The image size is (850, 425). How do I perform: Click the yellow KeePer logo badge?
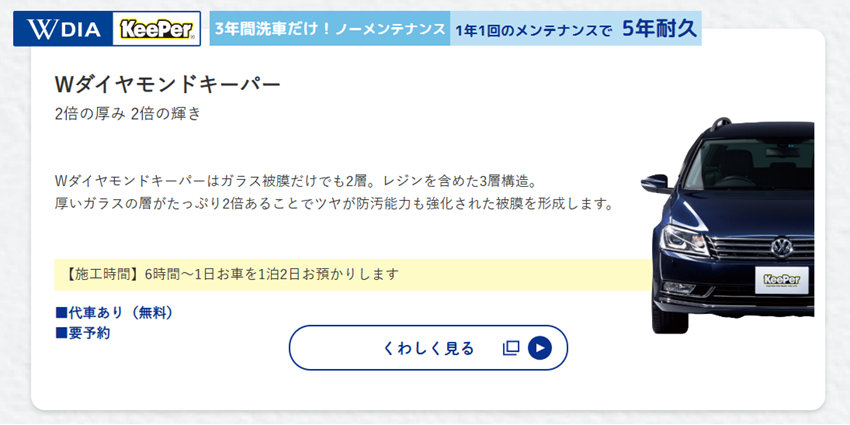[156, 29]
